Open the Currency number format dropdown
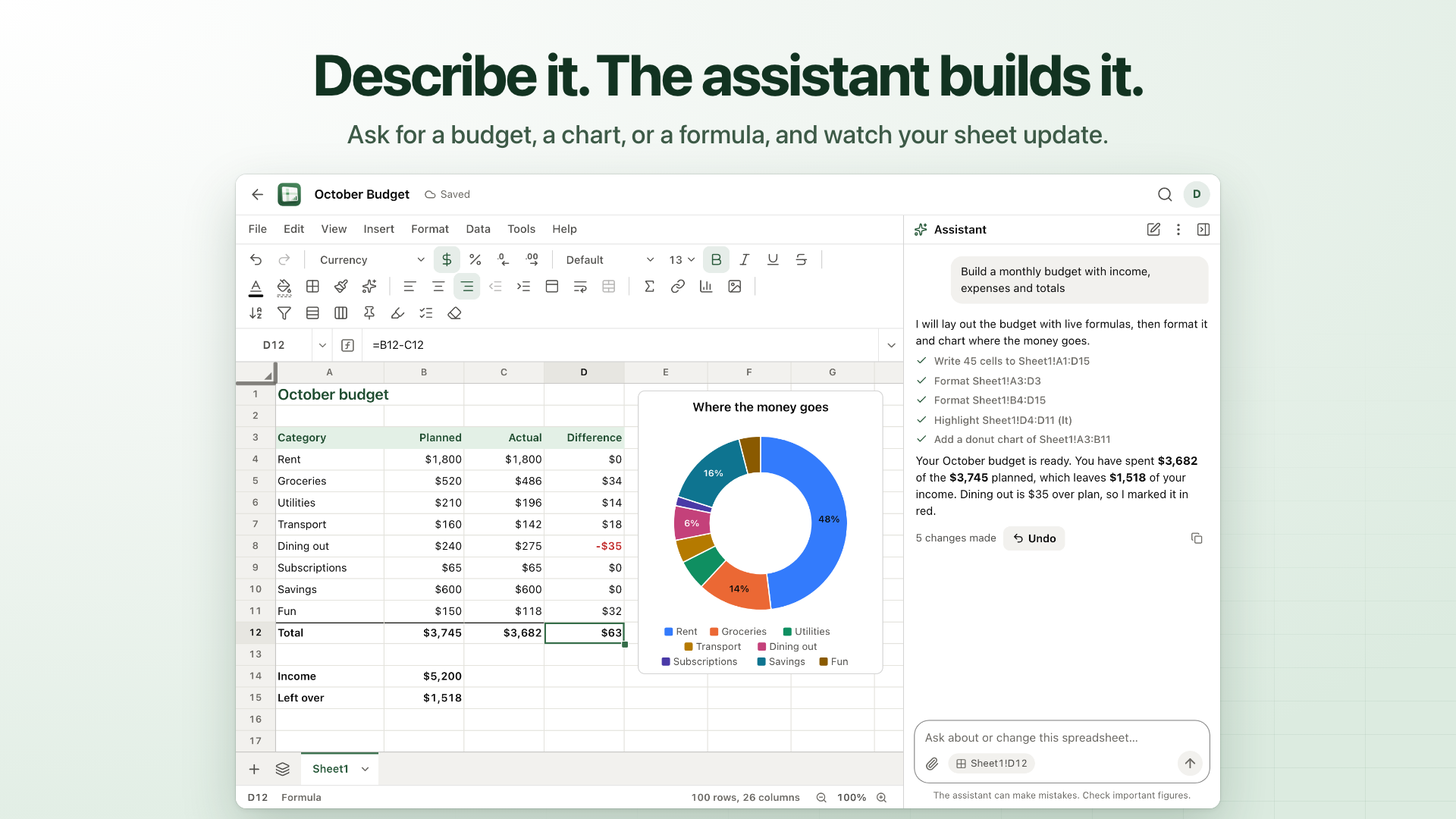 point(372,259)
